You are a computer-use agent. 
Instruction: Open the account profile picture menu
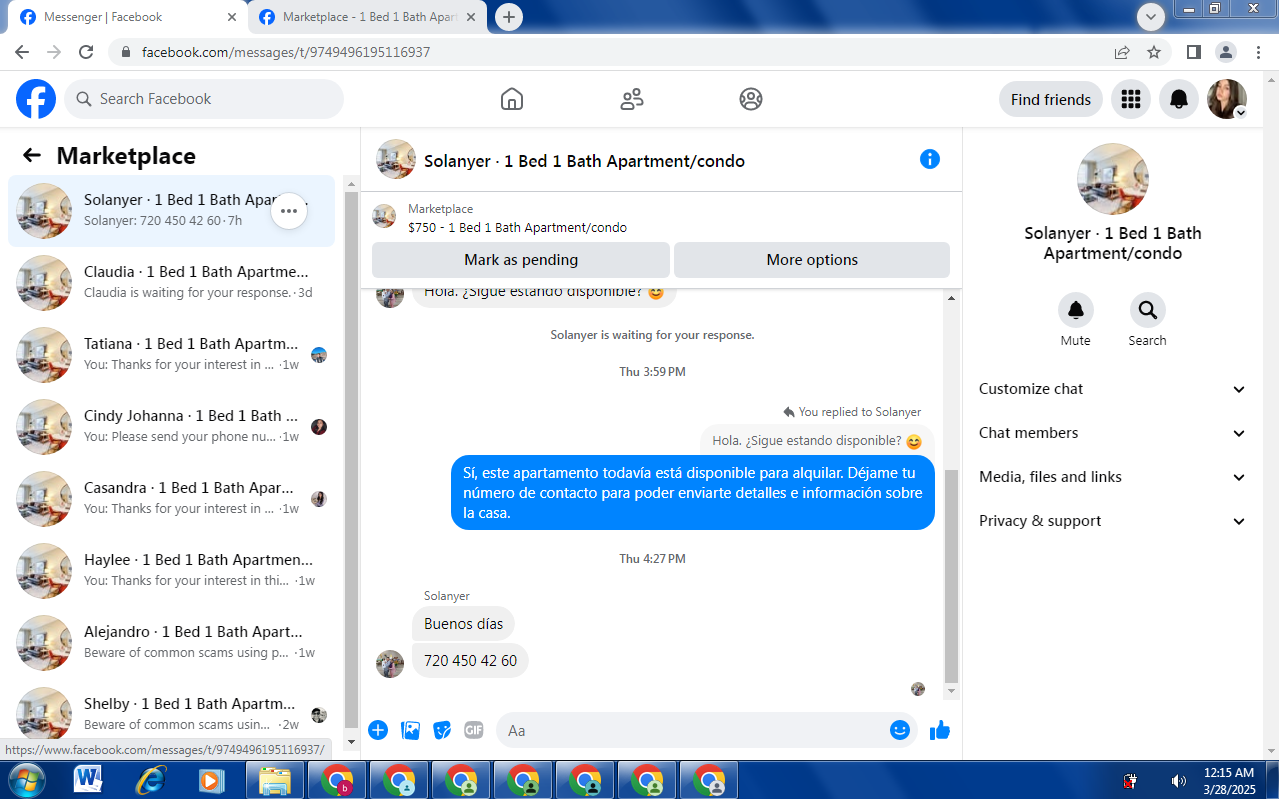tap(1227, 99)
